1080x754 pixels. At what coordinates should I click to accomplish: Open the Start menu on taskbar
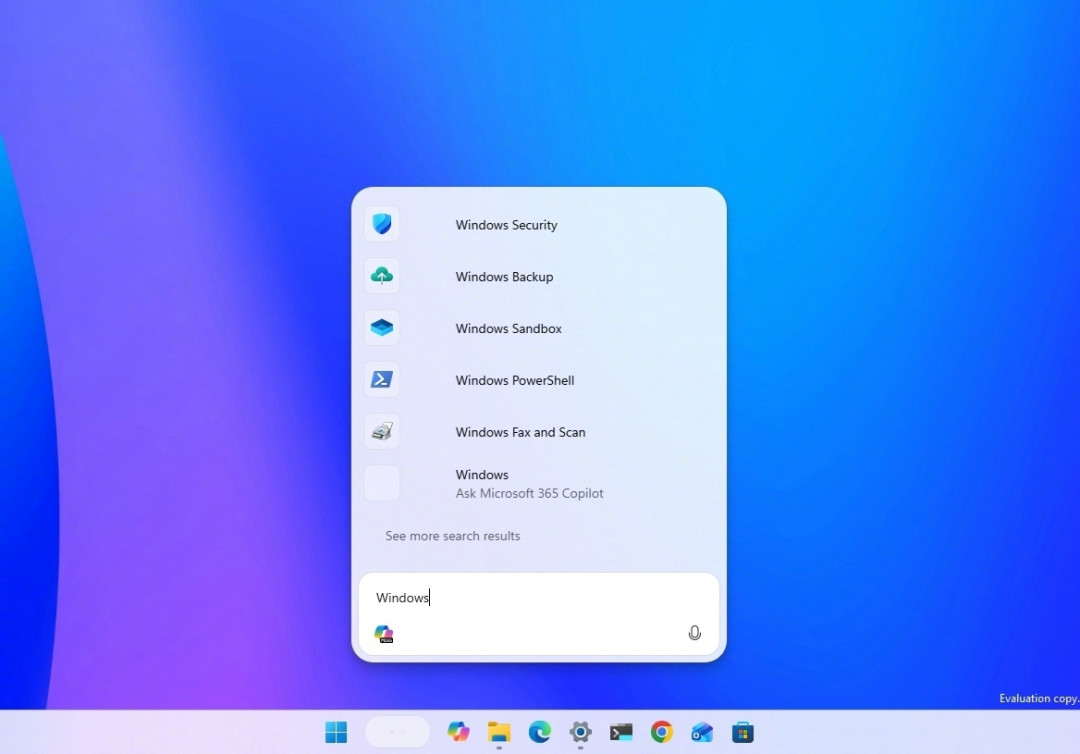pos(336,732)
